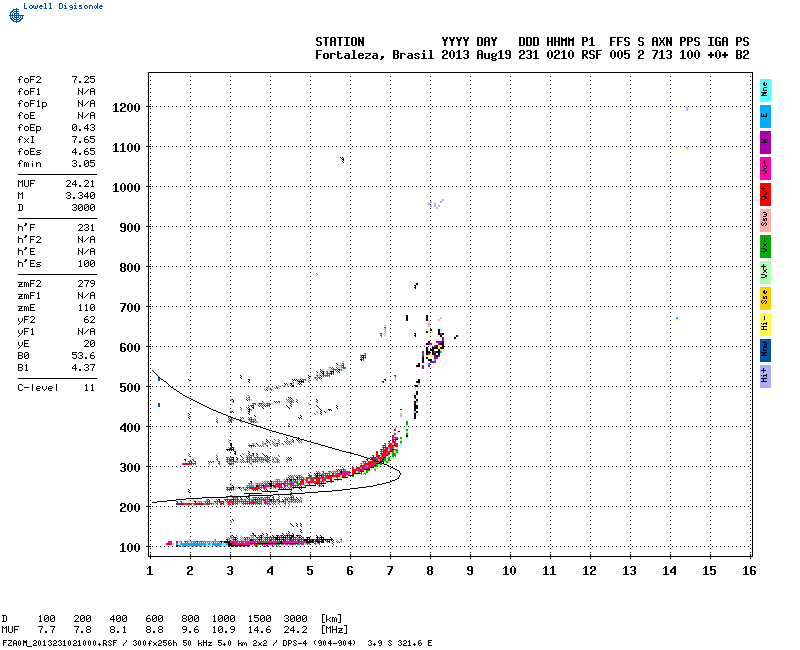Screen dimensions: 800x650
Task: Click the foEp value 0.43
Action: [x=83, y=128]
